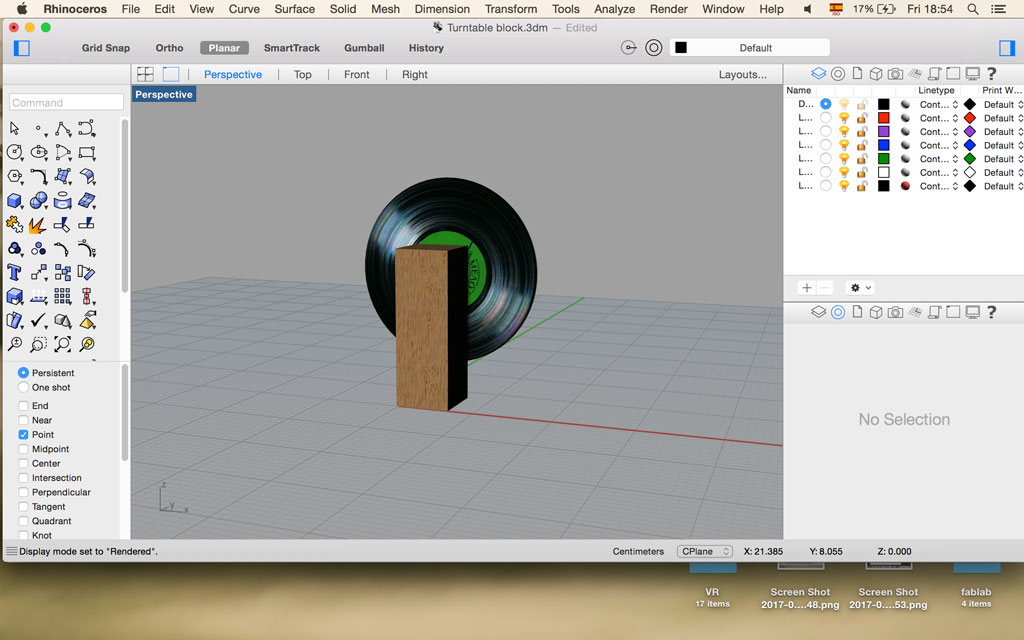Image resolution: width=1024 pixels, height=640 pixels.
Task: Select the blue letter T Text object tool
Action: 14,272
